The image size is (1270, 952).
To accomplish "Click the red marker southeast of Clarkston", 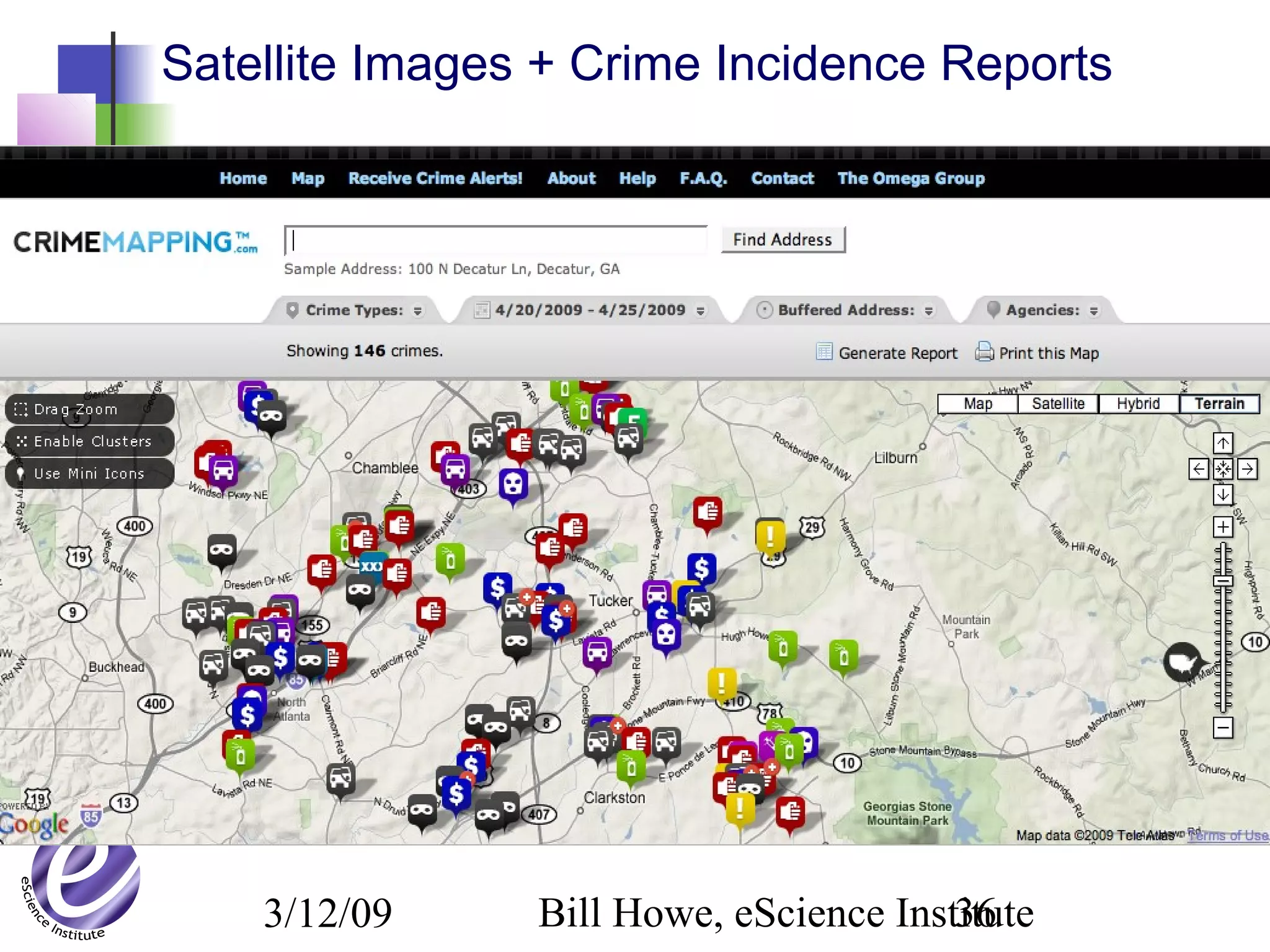I will point(790,813).
